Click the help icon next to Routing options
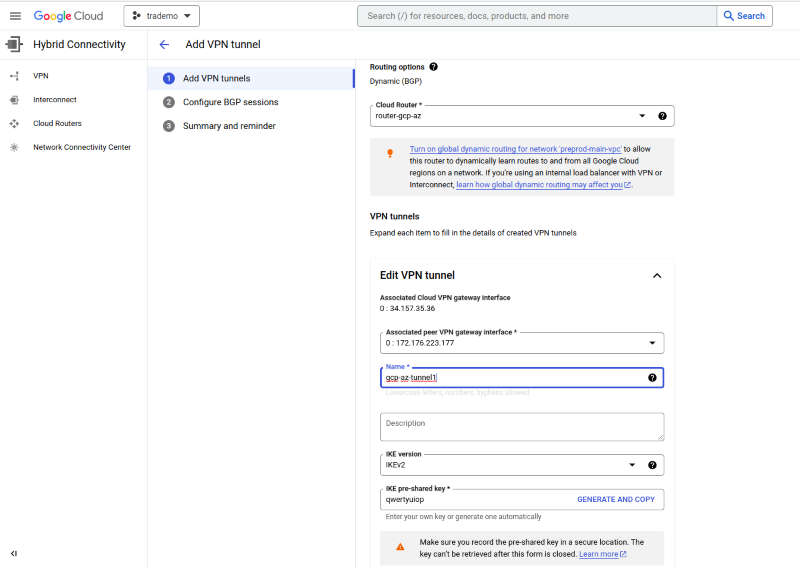This screenshot has height=568, width=800. (x=433, y=67)
